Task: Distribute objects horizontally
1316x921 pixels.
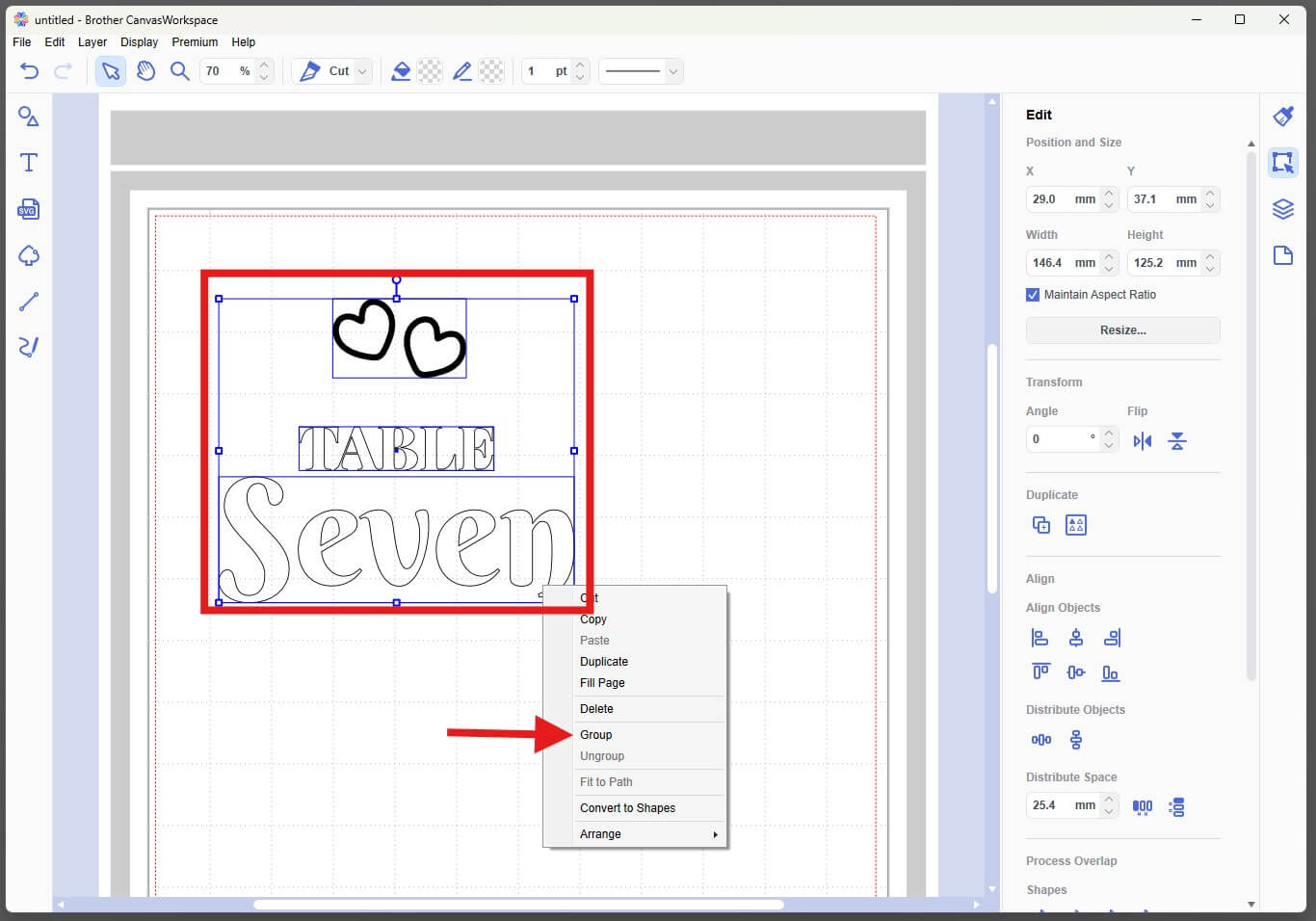Action: (x=1041, y=740)
